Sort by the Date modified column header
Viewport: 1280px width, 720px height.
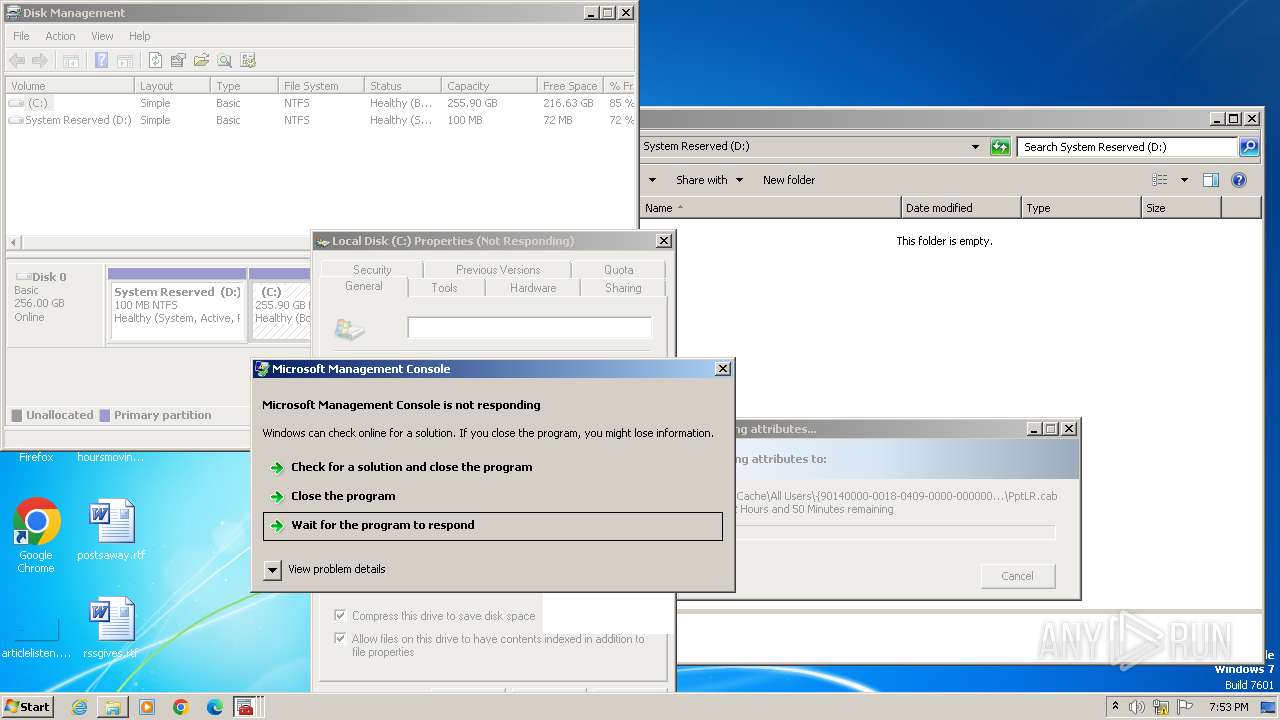tap(961, 208)
